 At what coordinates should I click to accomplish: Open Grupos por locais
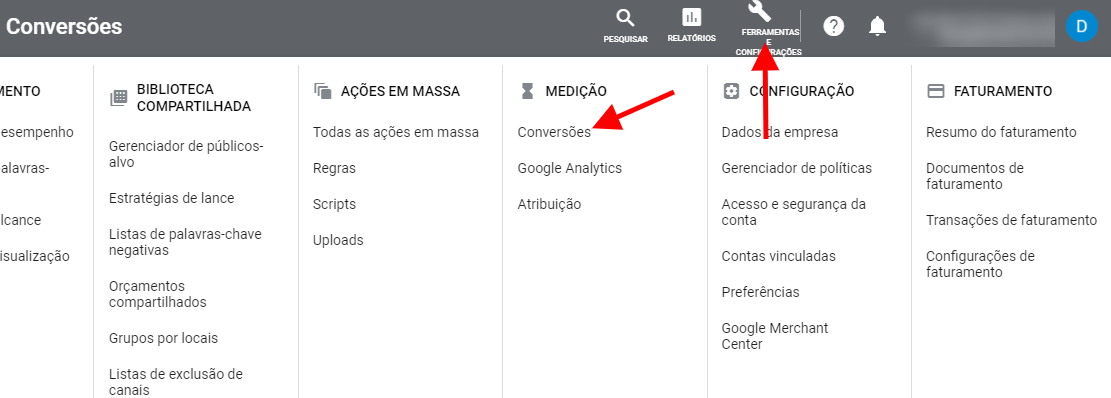[164, 339]
